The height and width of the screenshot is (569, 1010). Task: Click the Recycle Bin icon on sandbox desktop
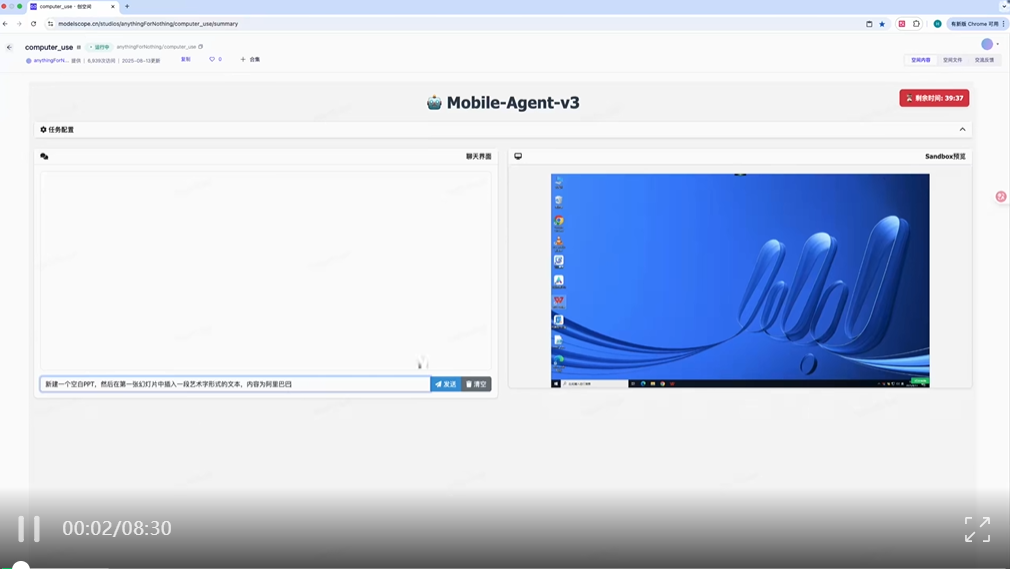[x=558, y=201]
